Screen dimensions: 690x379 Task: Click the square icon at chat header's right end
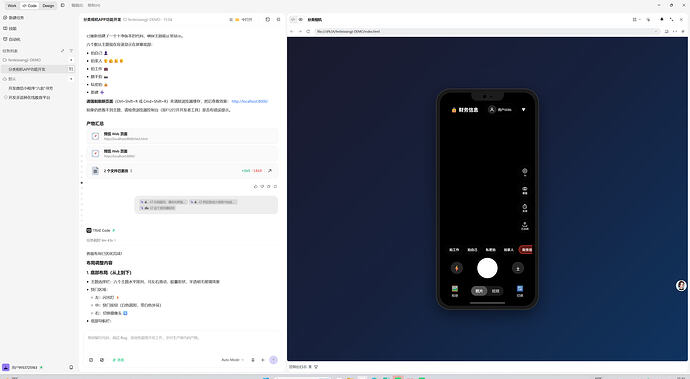coord(278,19)
